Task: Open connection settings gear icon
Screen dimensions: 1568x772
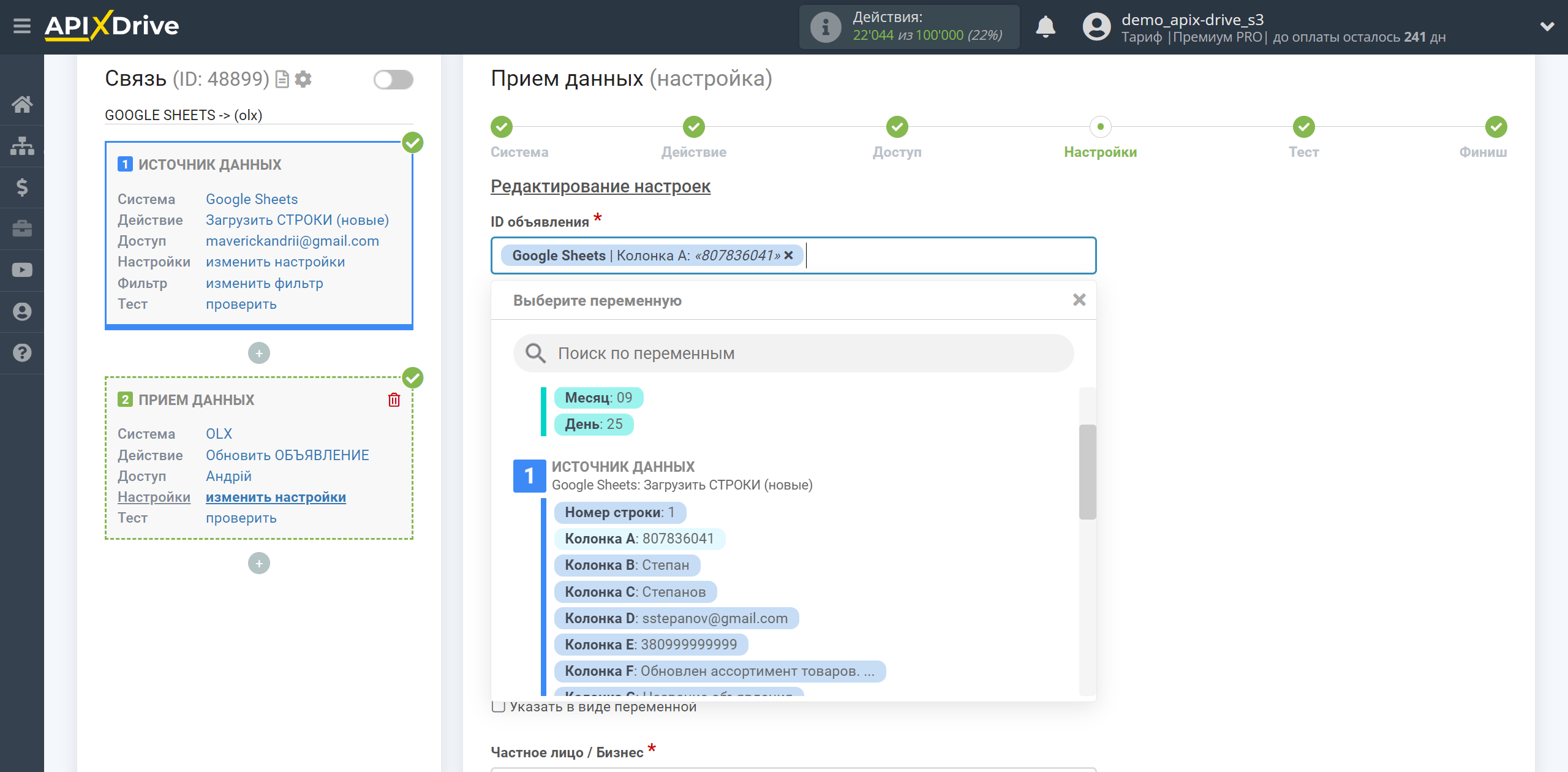Action: pos(303,79)
